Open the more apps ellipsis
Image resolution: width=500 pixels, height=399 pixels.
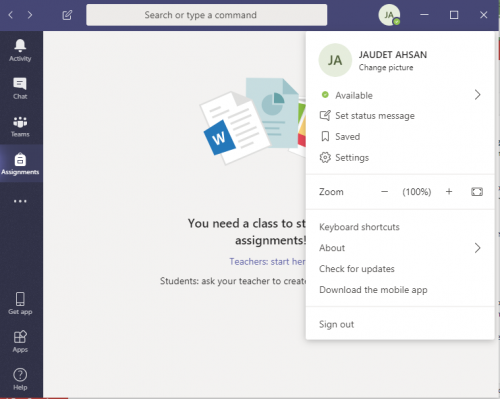20,201
